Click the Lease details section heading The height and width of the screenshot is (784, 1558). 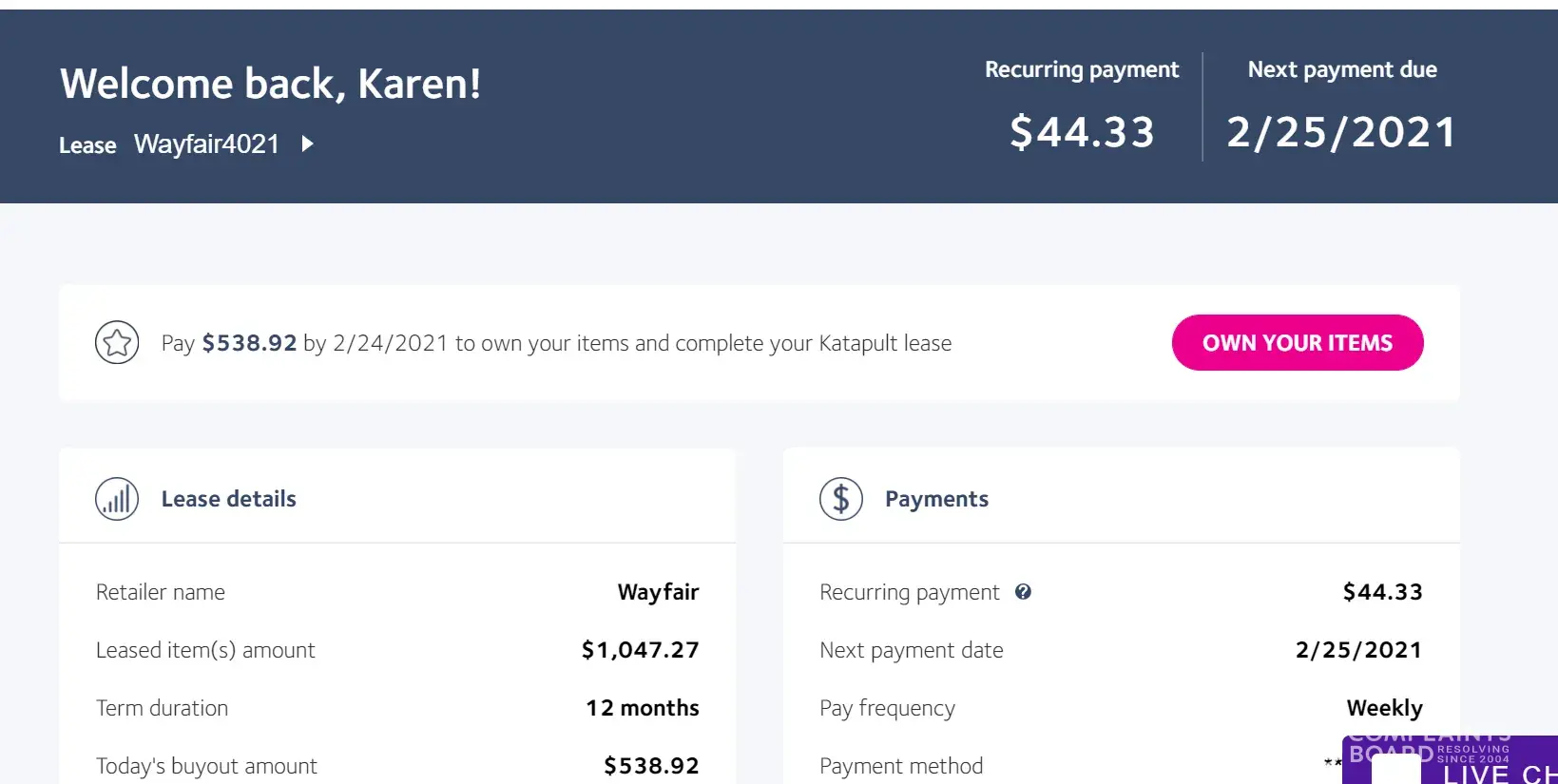point(229,499)
